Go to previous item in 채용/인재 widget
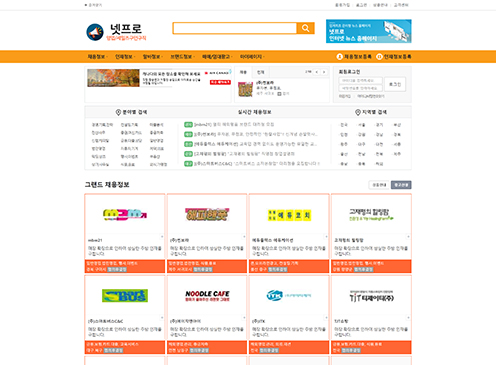The width and height of the screenshot is (496, 365). (x=317, y=72)
